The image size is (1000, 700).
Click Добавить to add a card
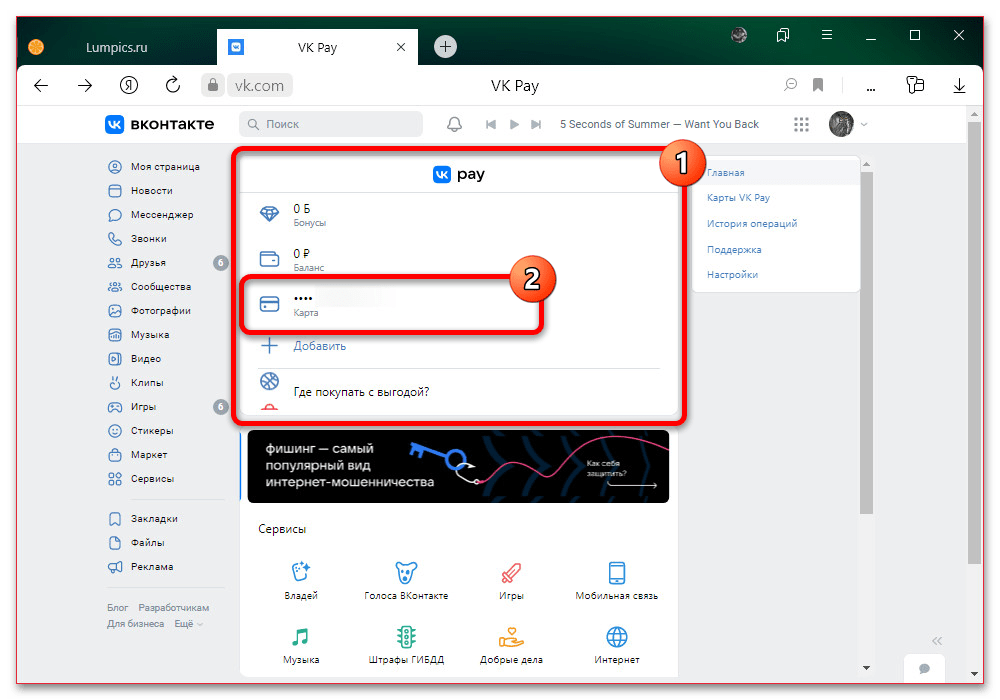(319, 346)
